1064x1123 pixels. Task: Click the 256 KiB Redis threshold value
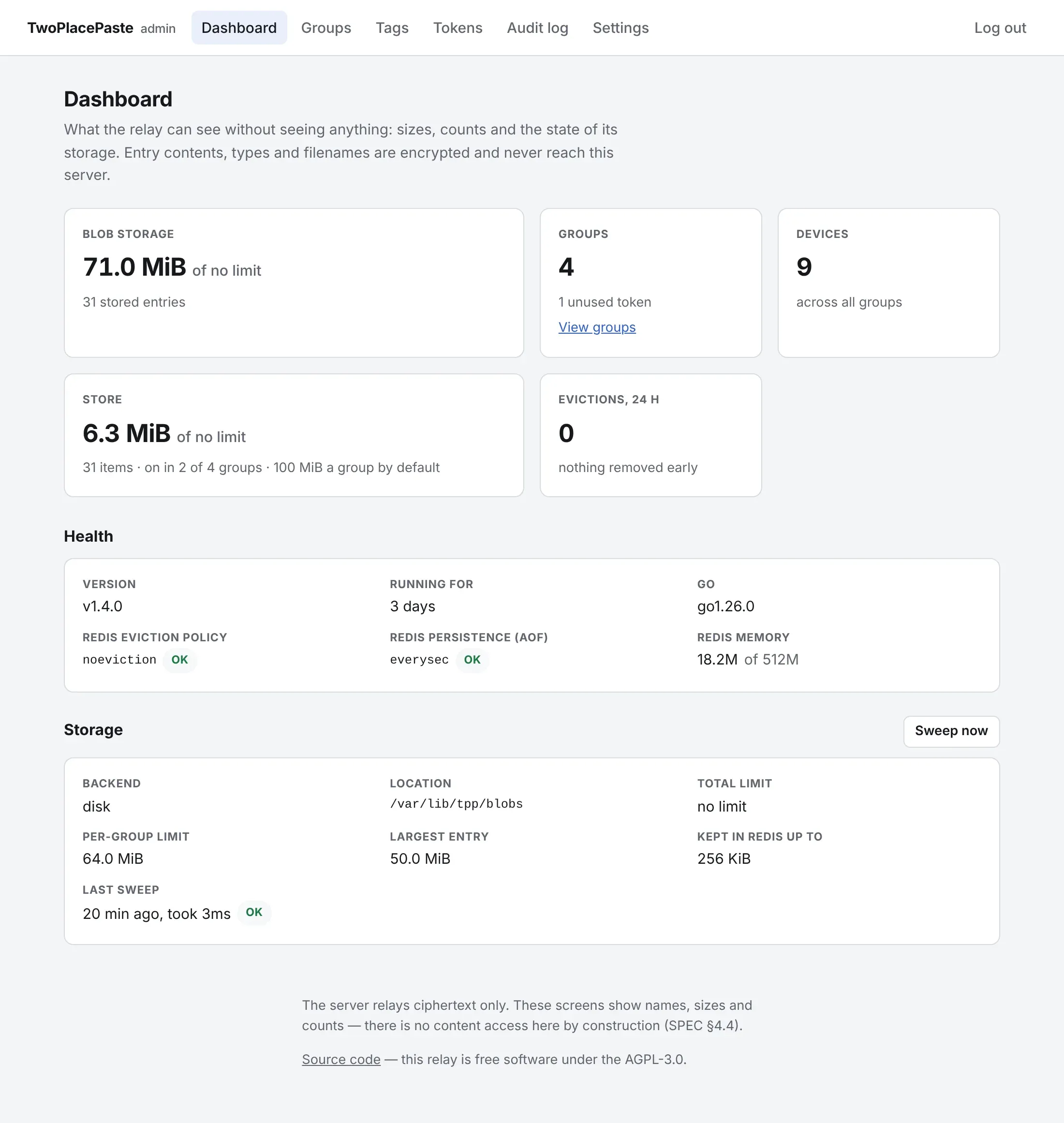724,859
